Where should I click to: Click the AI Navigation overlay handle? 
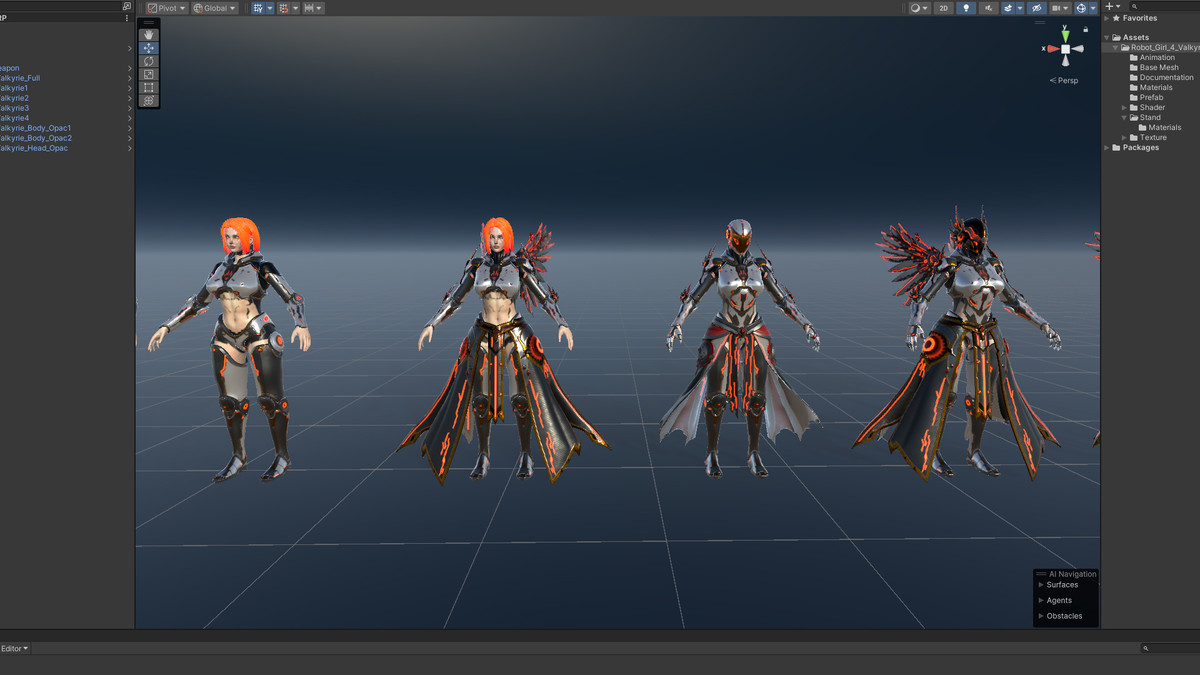(1041, 574)
